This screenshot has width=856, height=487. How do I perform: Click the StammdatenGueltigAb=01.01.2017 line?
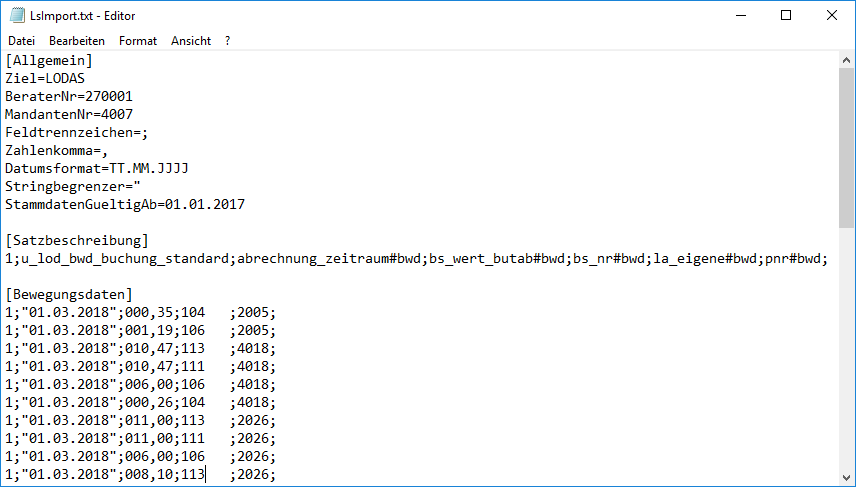[125, 205]
